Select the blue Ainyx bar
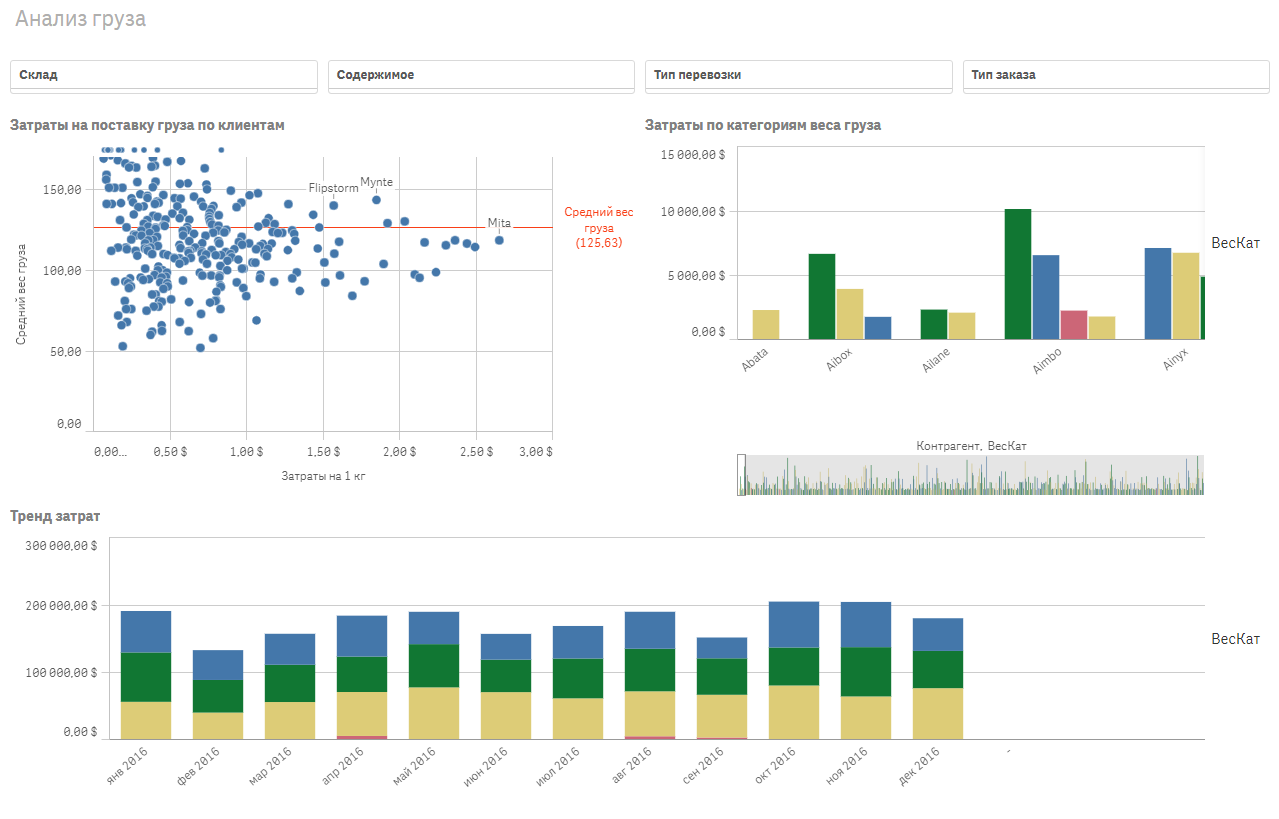1279x819 pixels. click(1157, 294)
